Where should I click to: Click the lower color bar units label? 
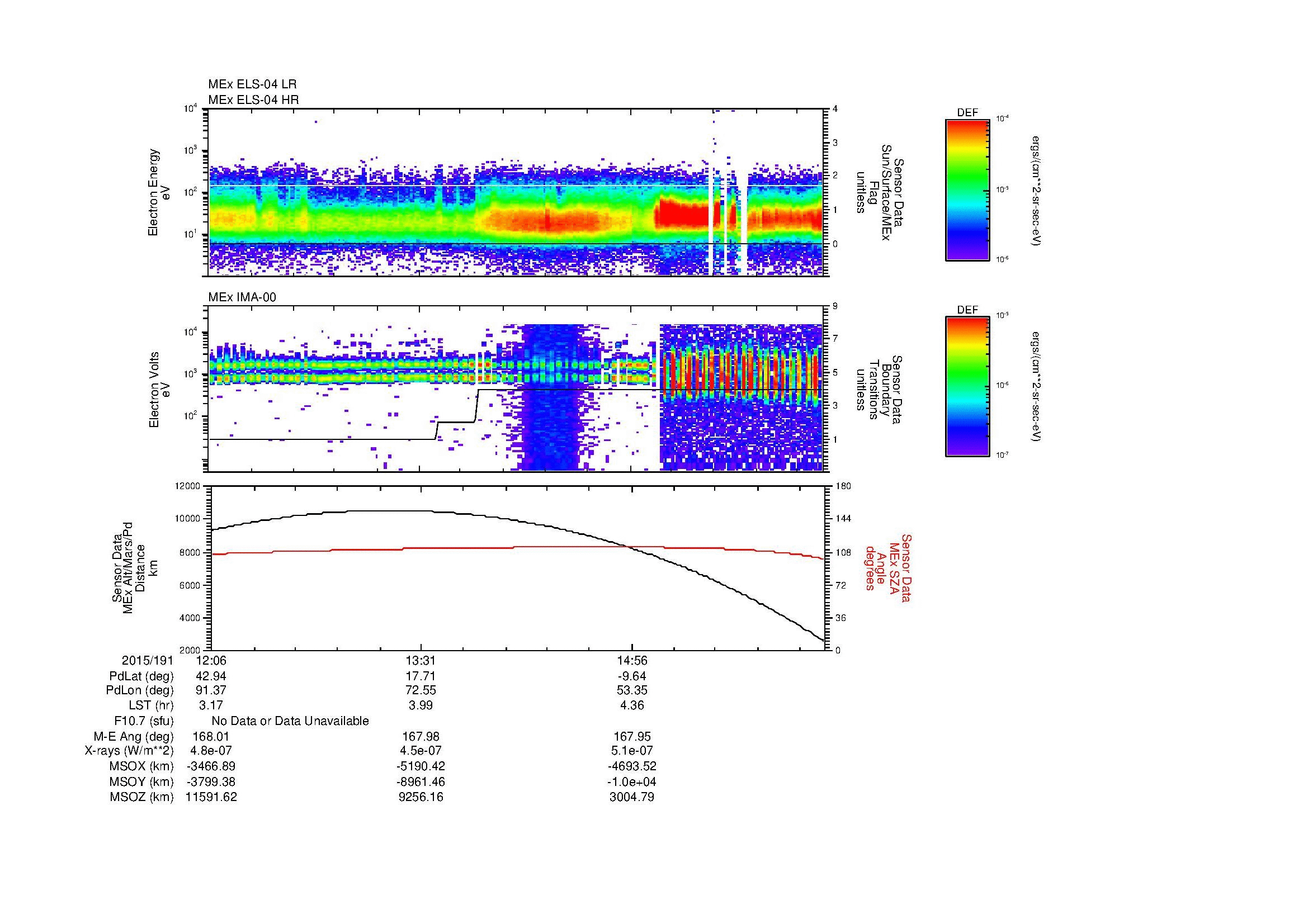pyautogui.click(x=1037, y=387)
